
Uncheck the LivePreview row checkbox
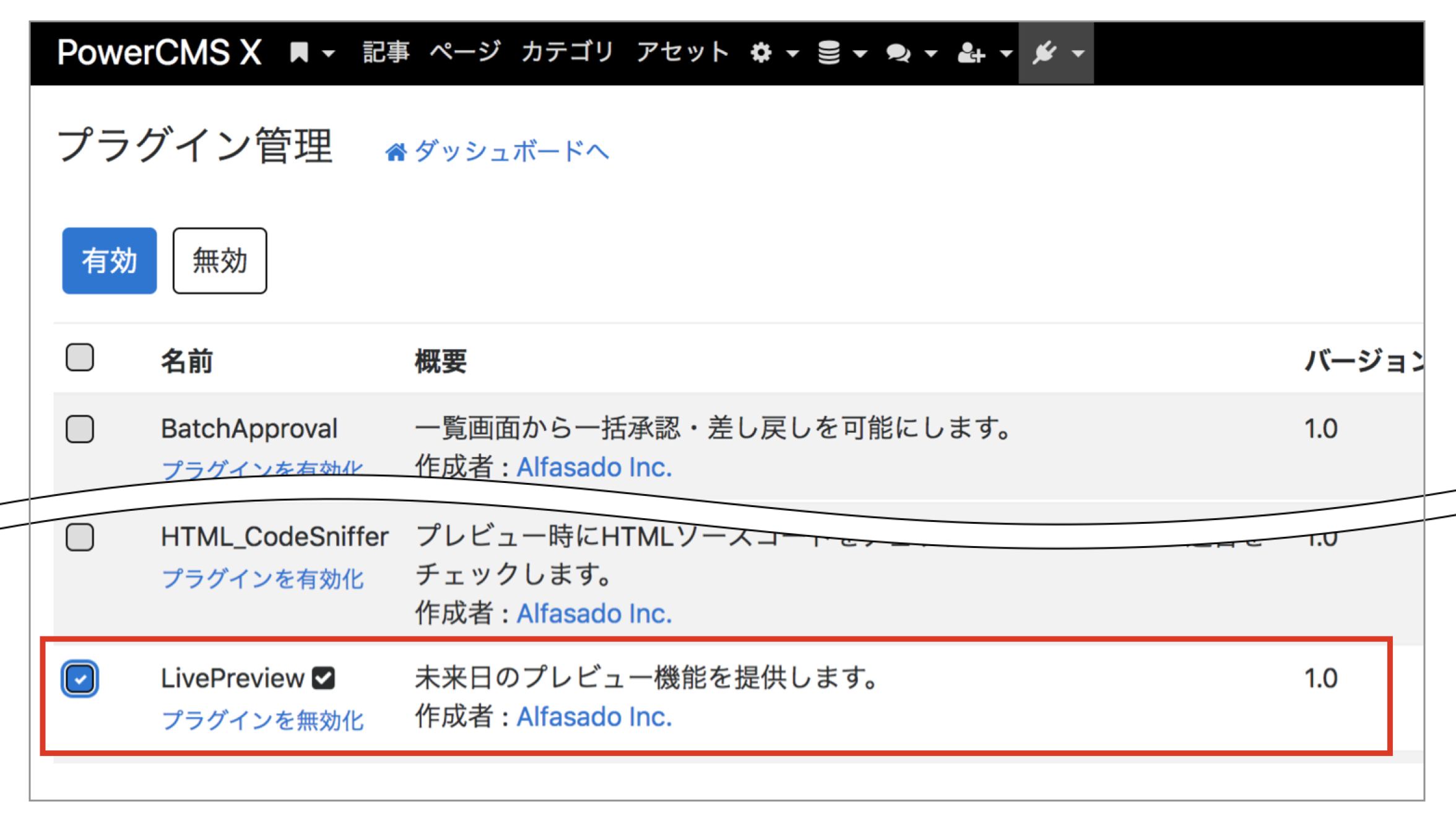(x=80, y=679)
